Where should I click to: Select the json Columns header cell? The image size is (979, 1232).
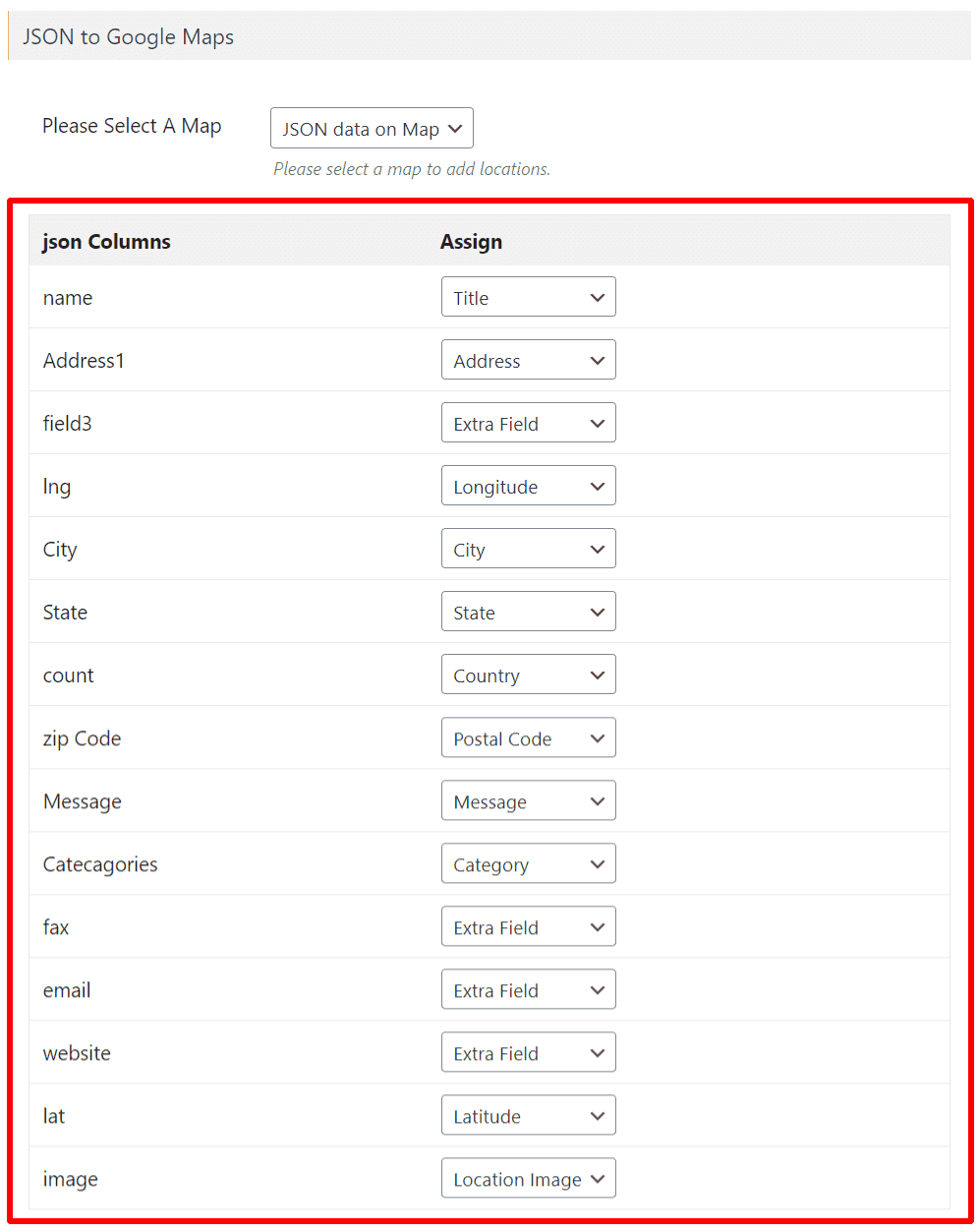click(106, 241)
